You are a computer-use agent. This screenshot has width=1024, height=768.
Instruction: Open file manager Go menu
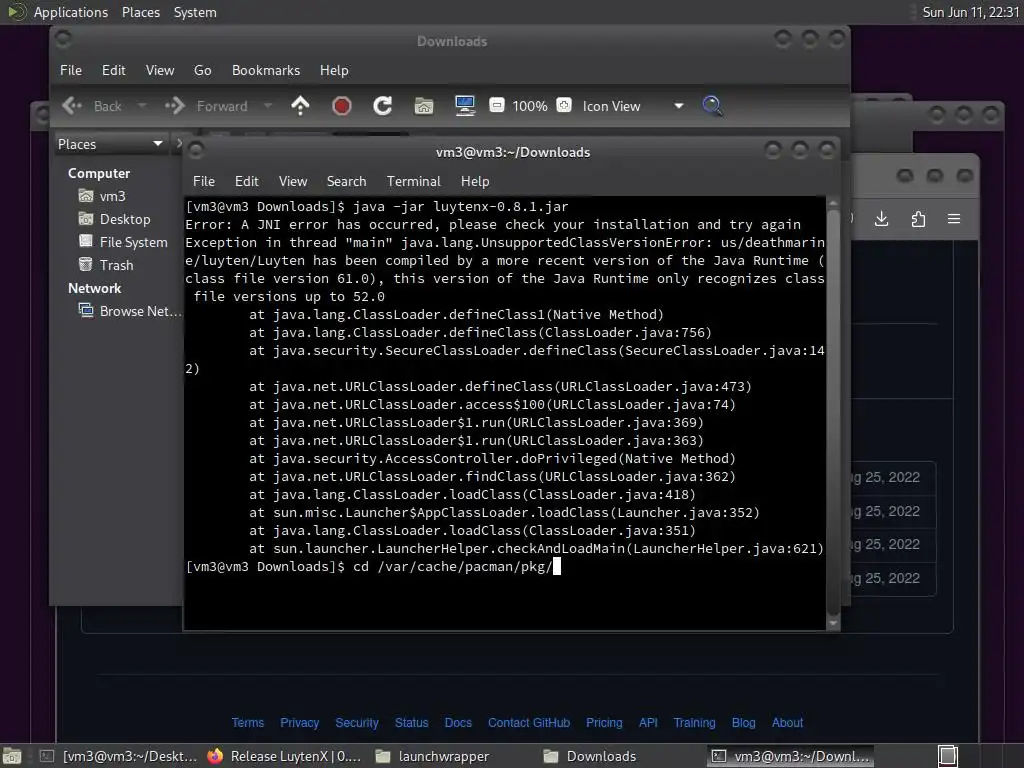point(202,71)
